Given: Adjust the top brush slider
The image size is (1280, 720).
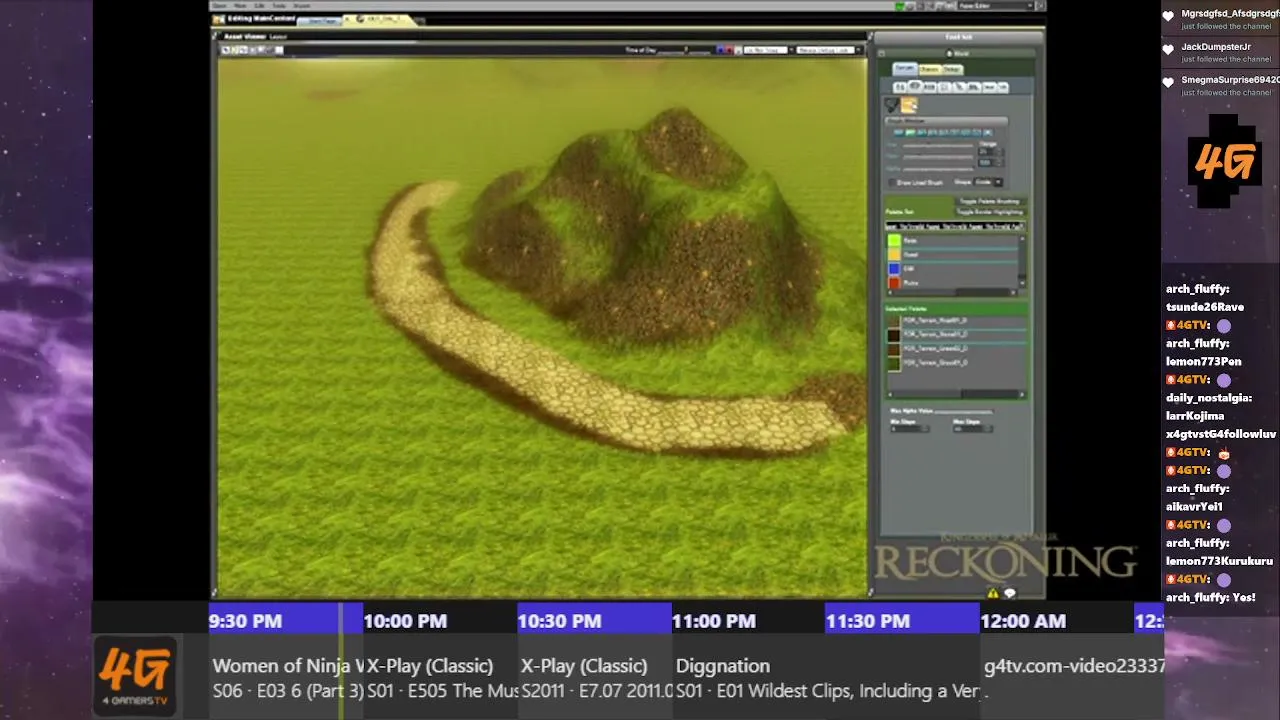Looking at the screenshot, I should (938, 146).
